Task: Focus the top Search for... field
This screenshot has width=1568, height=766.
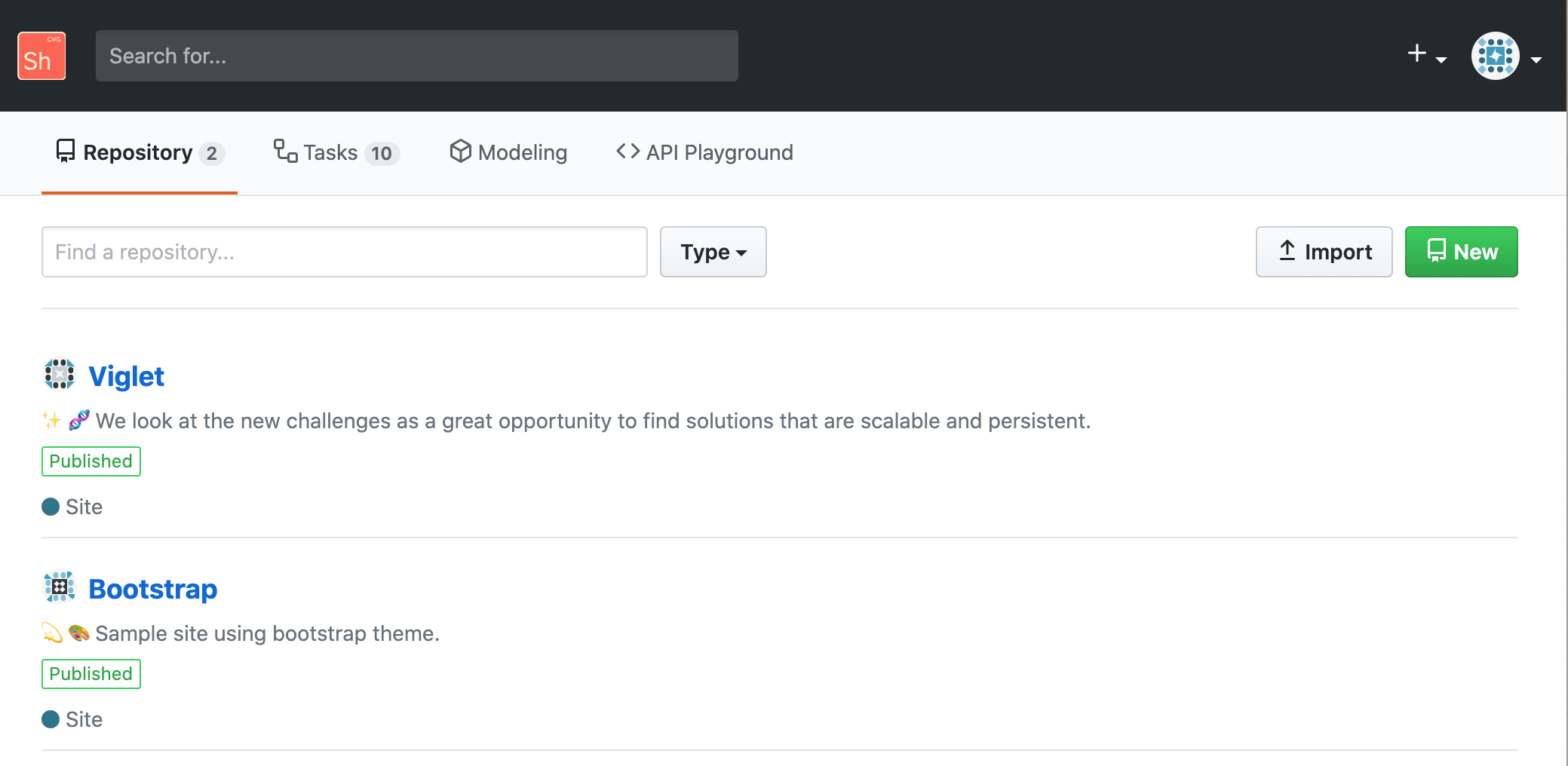Action: tap(416, 56)
